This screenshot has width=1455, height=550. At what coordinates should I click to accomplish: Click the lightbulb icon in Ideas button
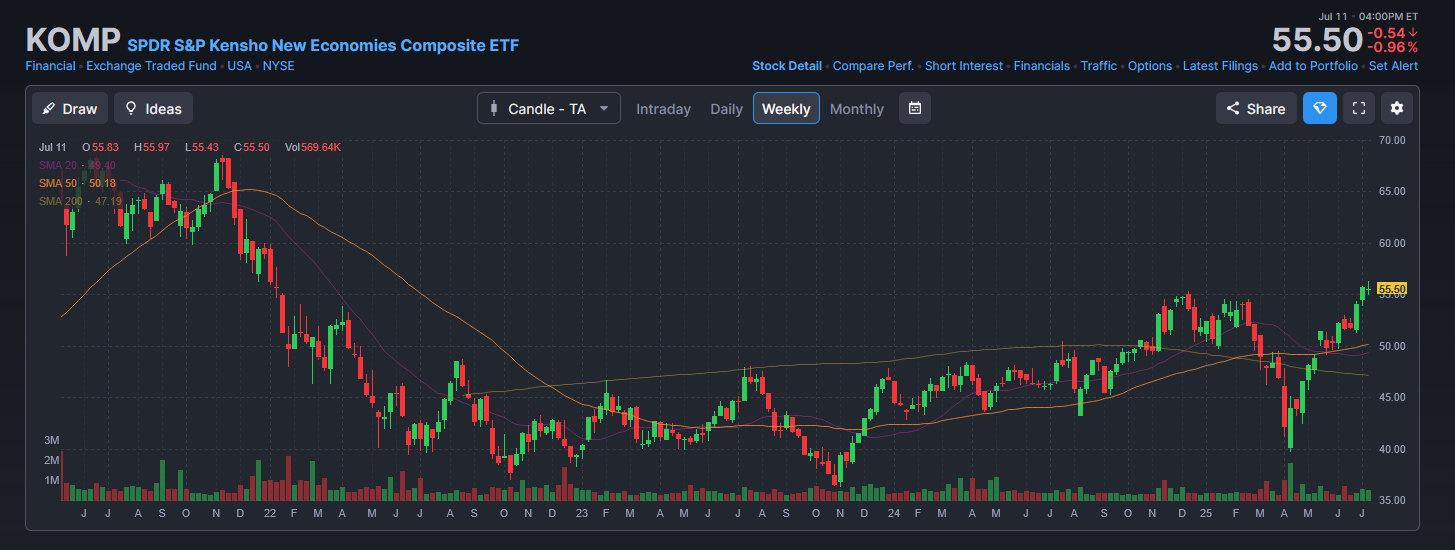(x=131, y=108)
